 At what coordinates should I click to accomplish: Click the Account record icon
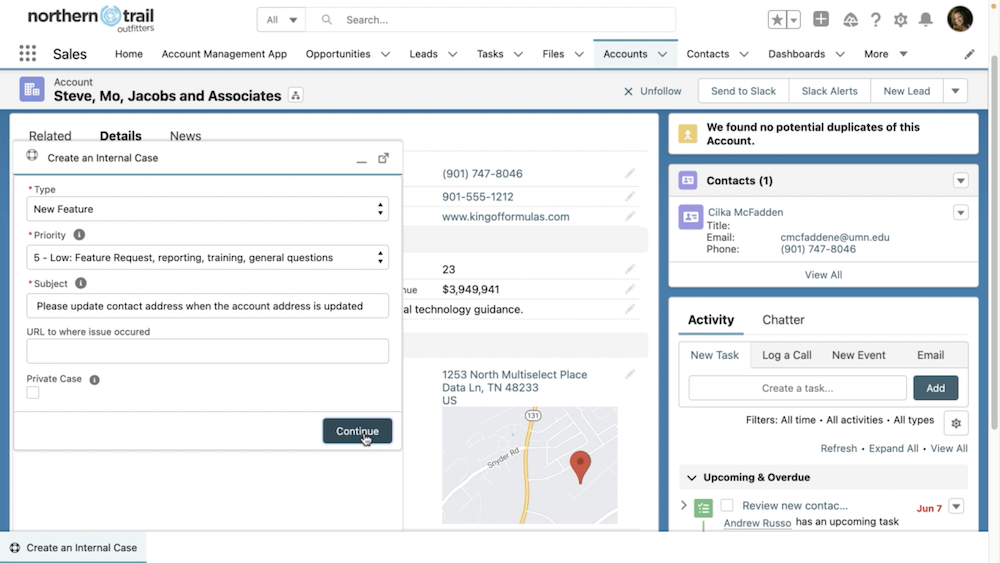point(32,90)
